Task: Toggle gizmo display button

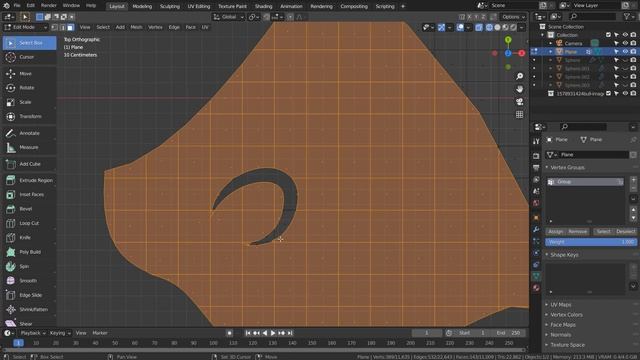Action: (x=441, y=27)
